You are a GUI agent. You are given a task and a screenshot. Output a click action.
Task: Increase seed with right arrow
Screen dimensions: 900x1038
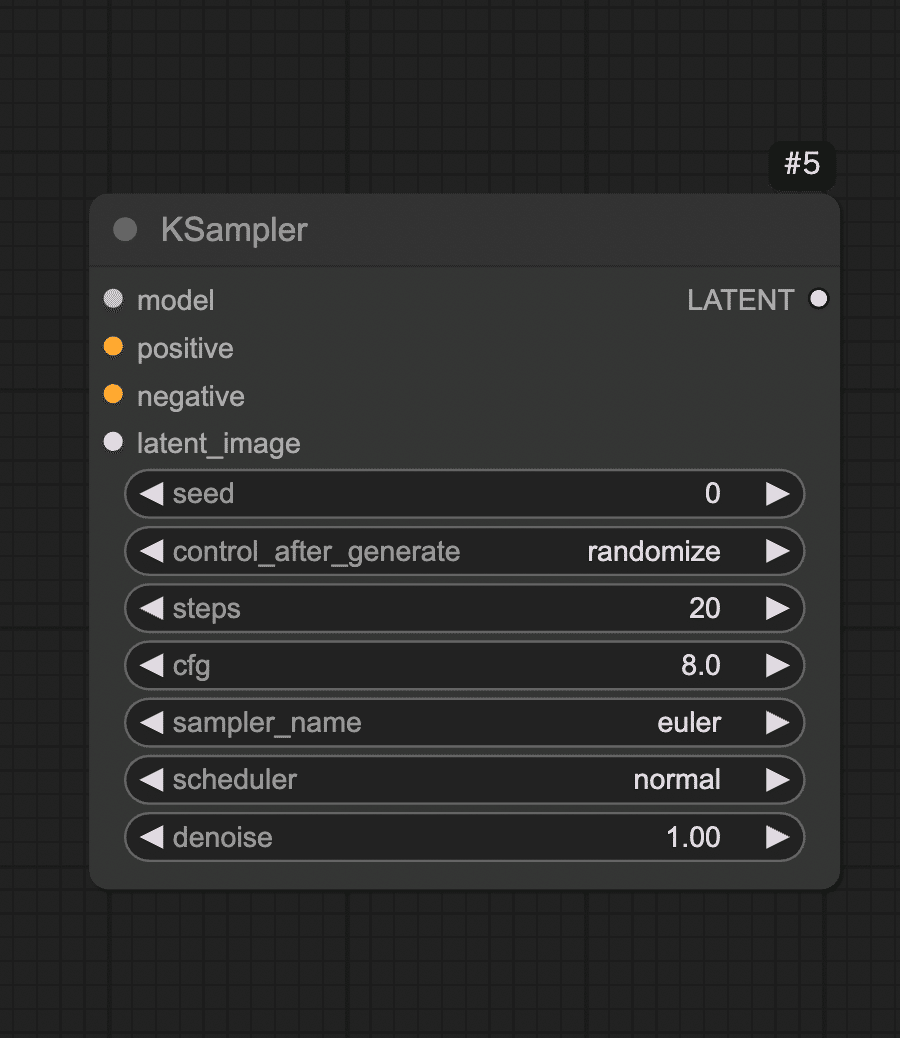778,494
